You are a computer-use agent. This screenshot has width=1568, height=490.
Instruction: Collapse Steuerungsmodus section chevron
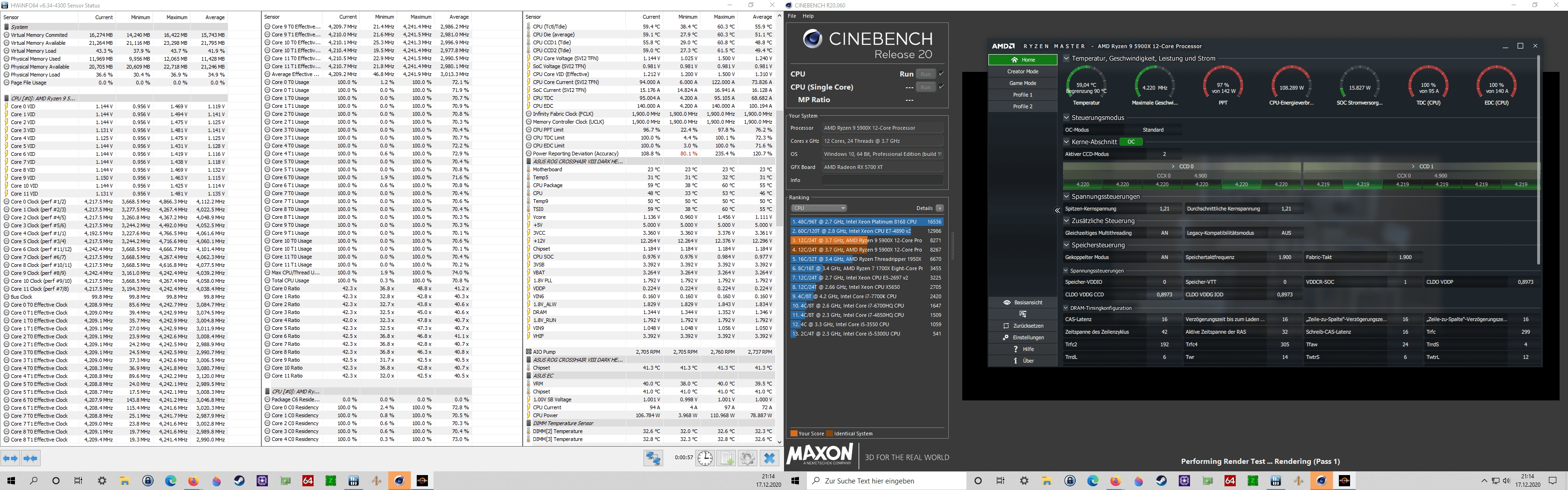click(1066, 118)
